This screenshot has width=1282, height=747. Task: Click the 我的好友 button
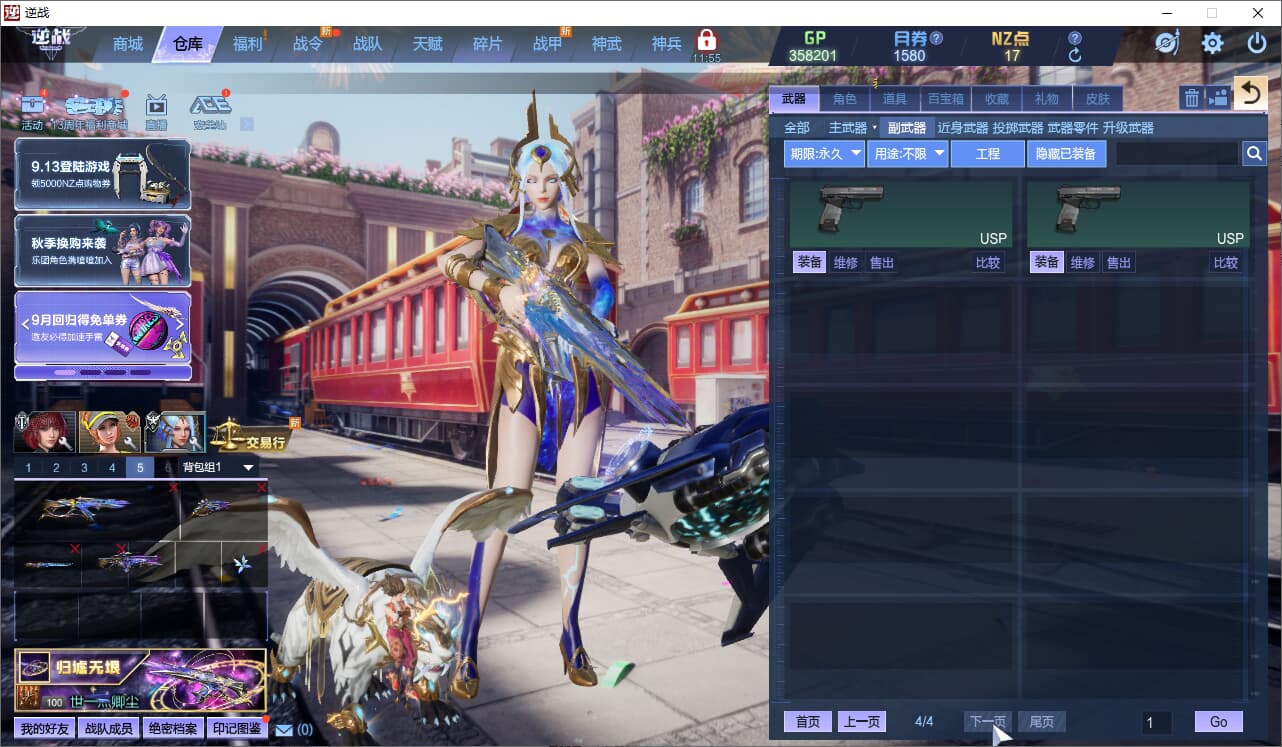coord(45,729)
